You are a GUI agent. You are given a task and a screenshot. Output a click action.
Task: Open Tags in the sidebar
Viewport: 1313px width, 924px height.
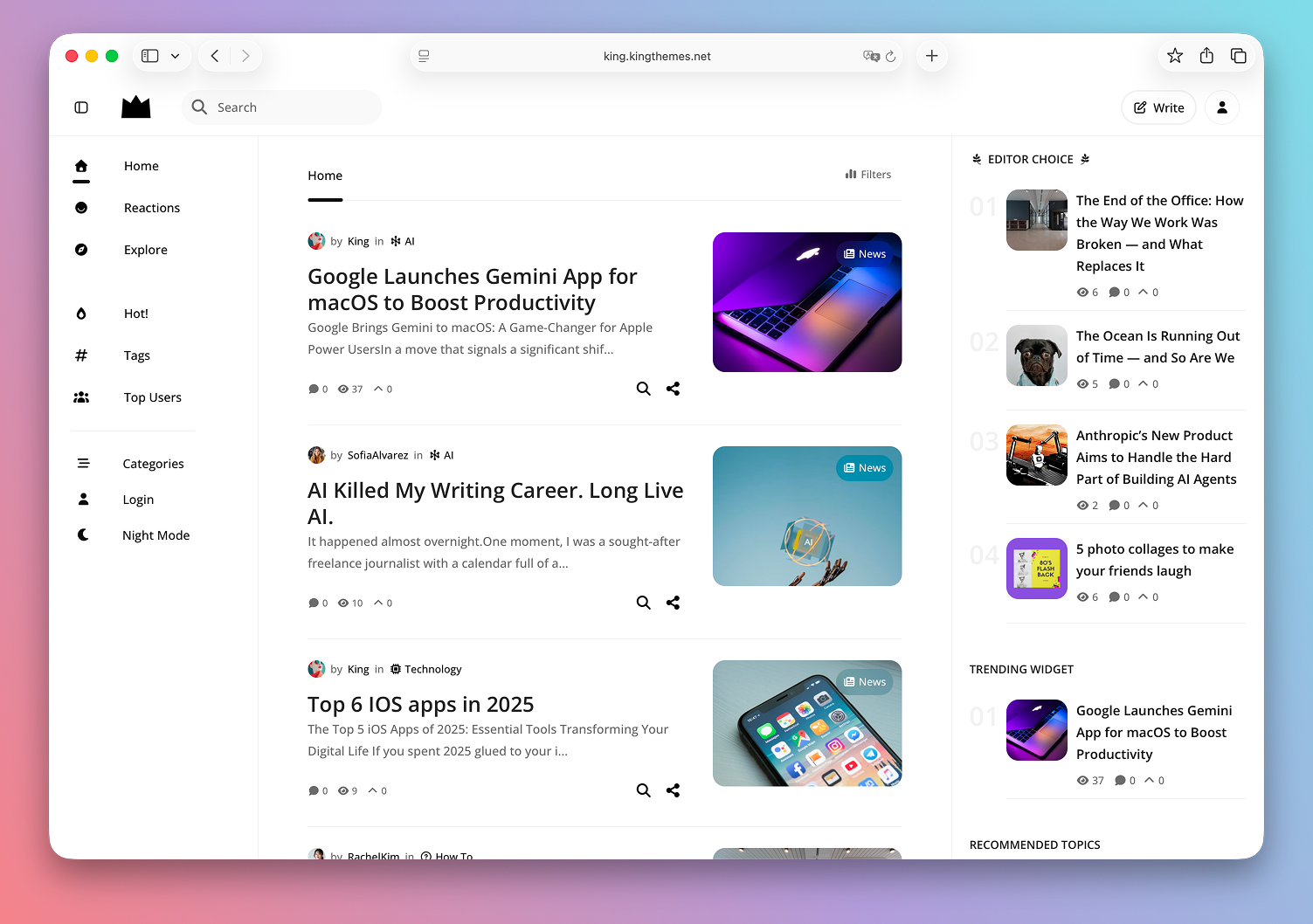click(137, 355)
